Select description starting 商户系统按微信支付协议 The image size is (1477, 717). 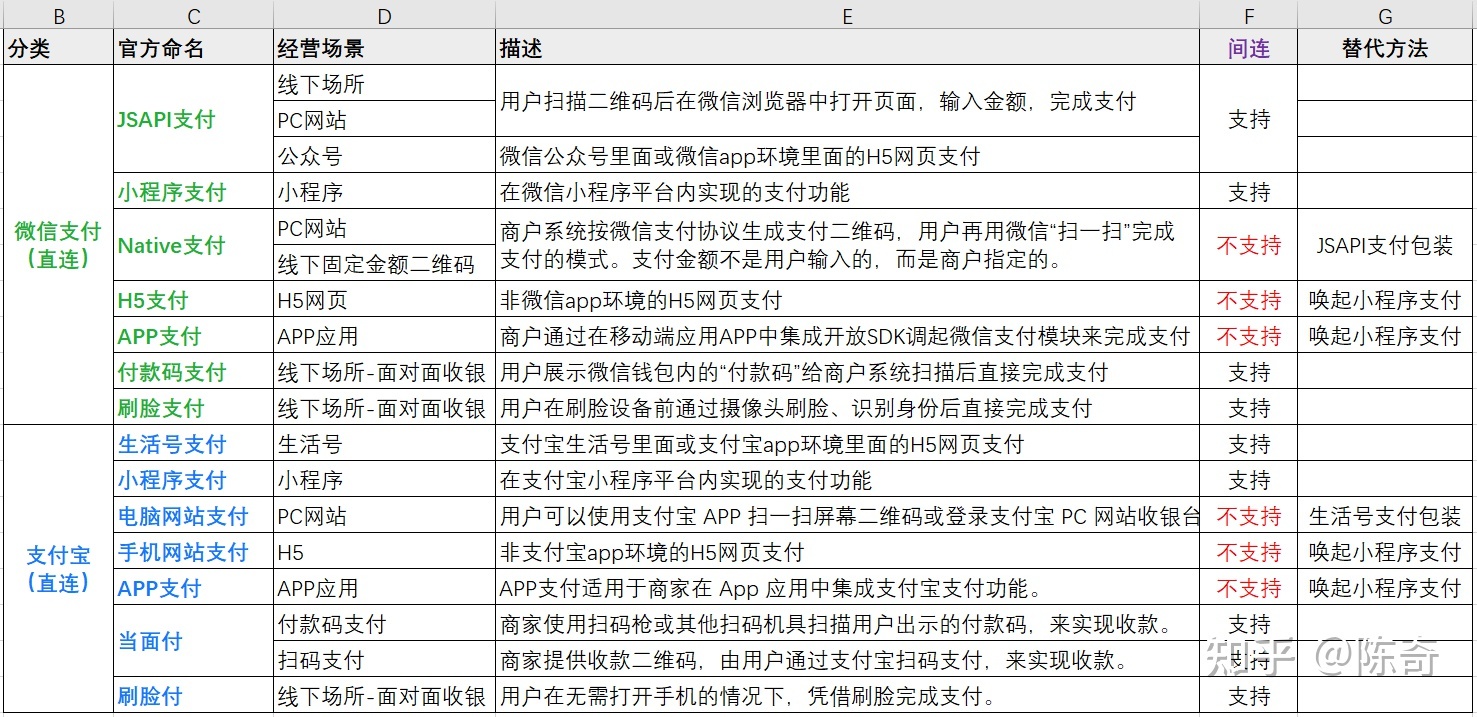[847, 245]
